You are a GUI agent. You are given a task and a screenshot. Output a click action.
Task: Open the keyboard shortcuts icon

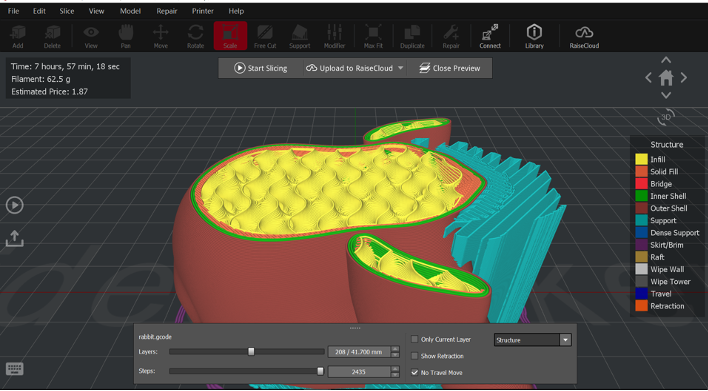[x=15, y=369]
